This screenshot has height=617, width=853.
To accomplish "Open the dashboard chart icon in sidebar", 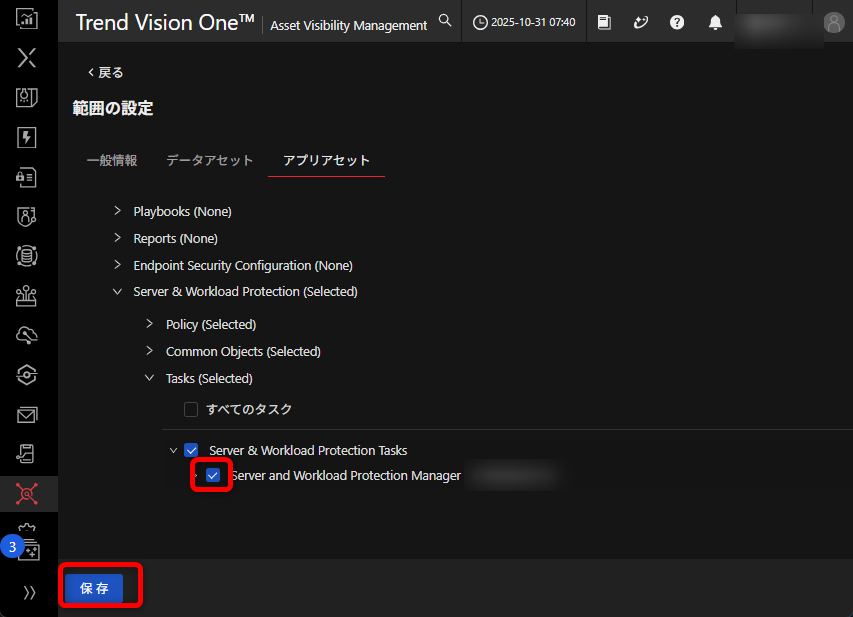I will click(27, 18).
